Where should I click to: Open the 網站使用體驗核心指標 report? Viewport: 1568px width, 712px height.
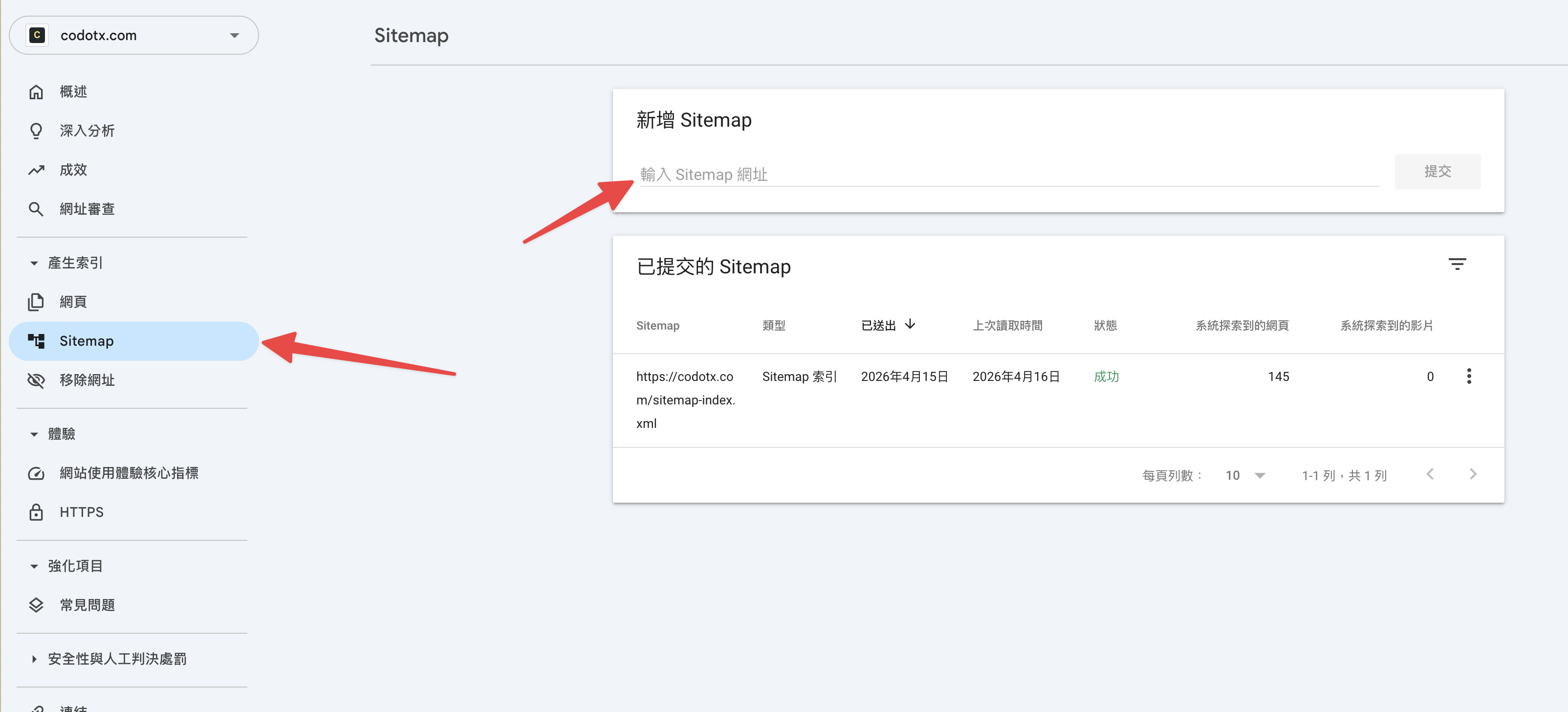point(129,473)
